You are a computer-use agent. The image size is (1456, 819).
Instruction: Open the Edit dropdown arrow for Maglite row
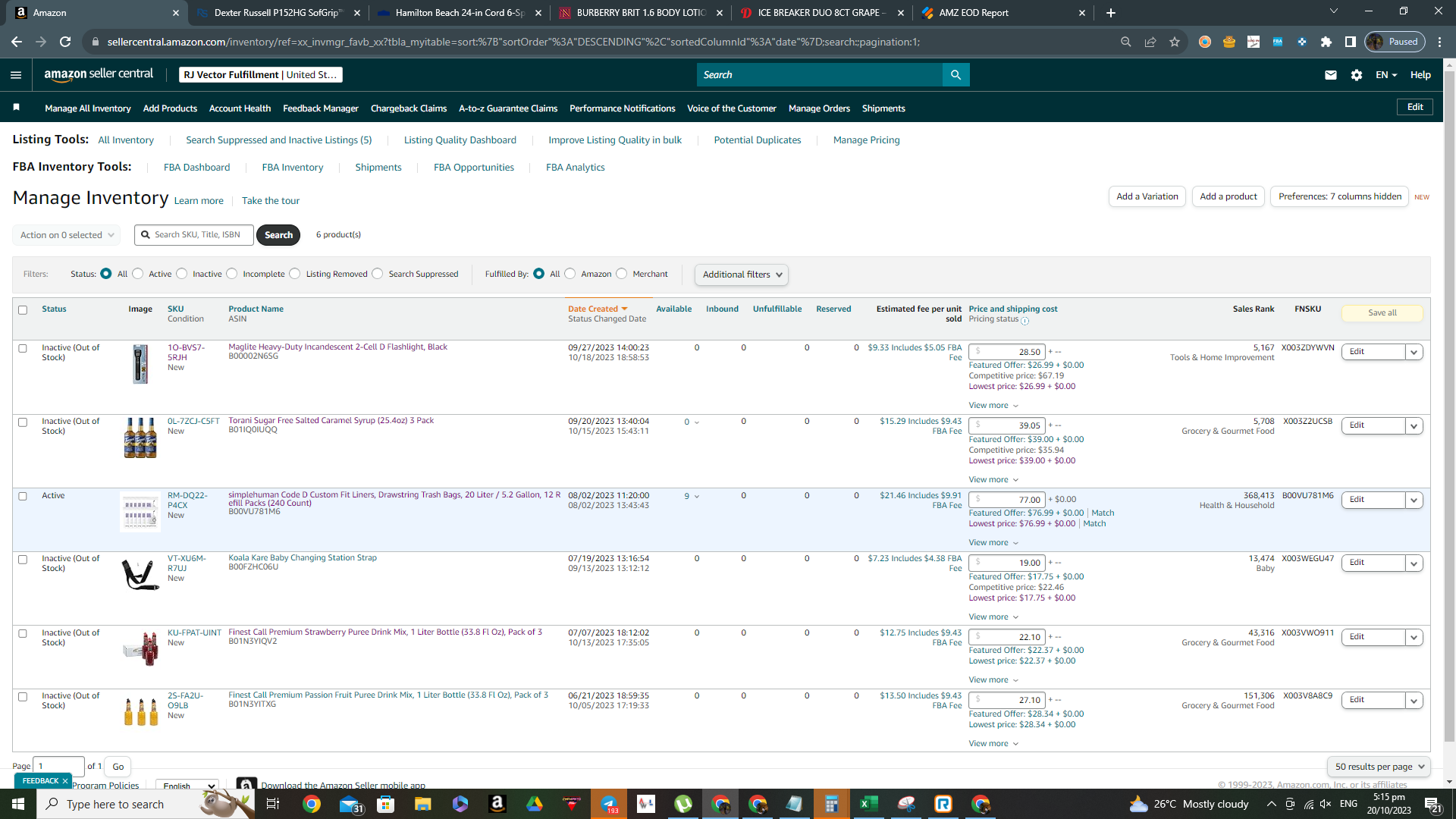(1414, 353)
